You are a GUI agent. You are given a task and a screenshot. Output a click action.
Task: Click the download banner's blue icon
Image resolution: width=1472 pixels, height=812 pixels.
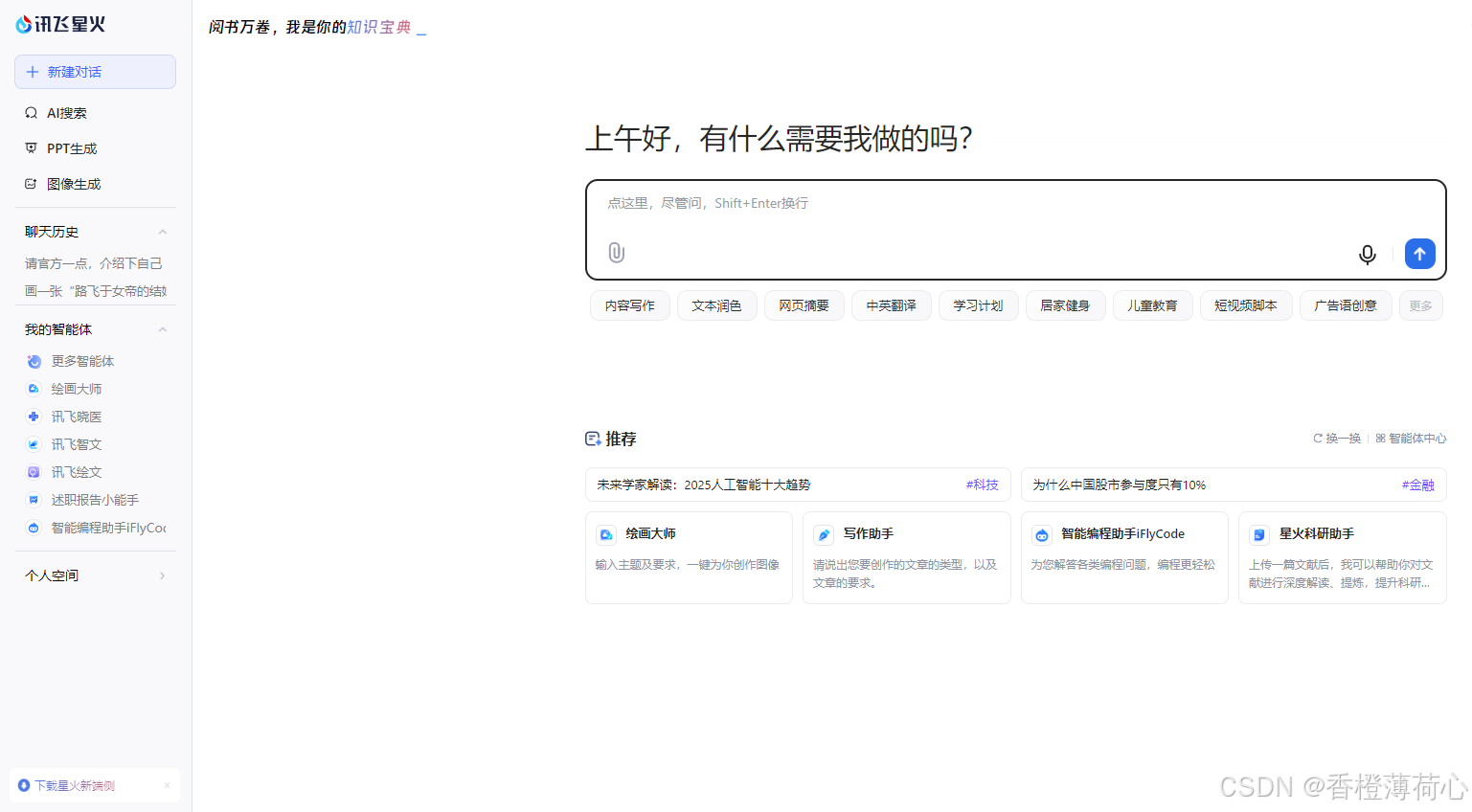[x=24, y=785]
